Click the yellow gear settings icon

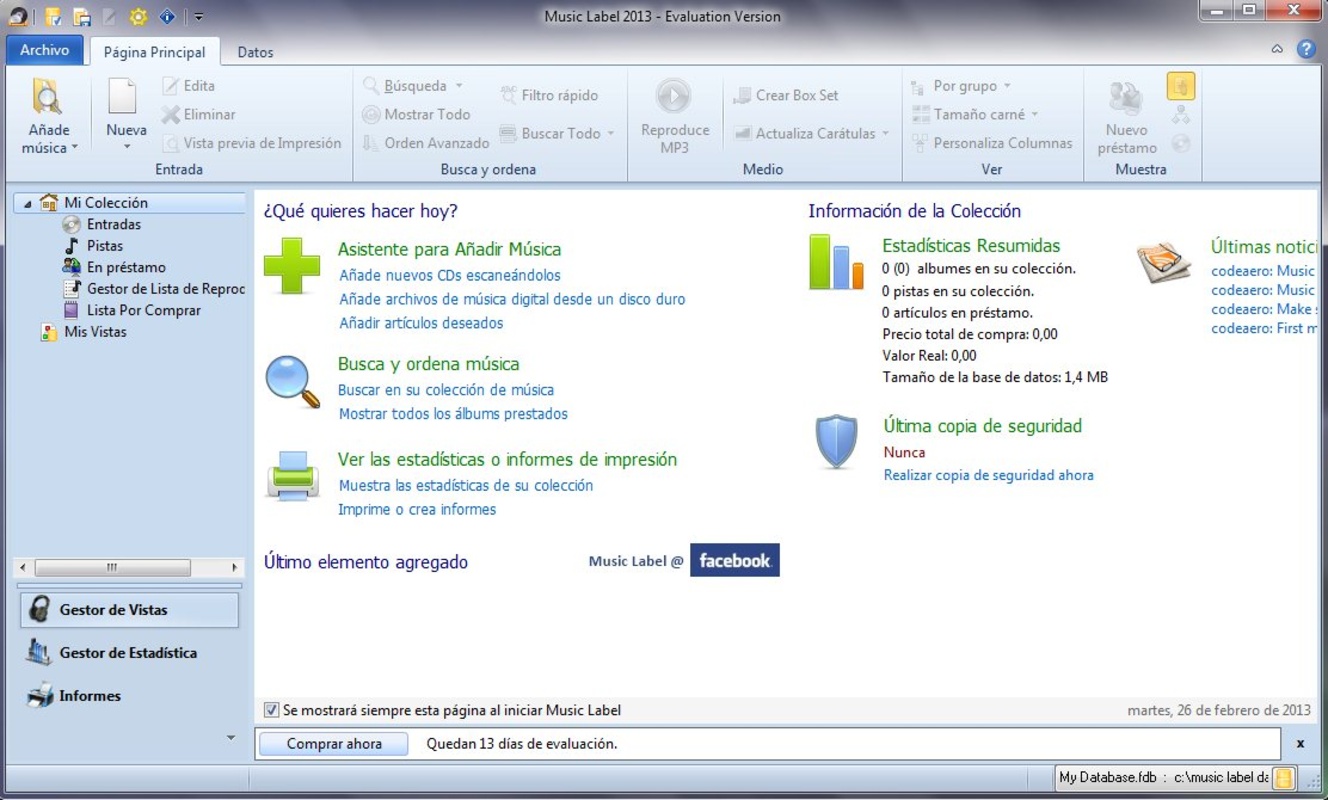[138, 17]
